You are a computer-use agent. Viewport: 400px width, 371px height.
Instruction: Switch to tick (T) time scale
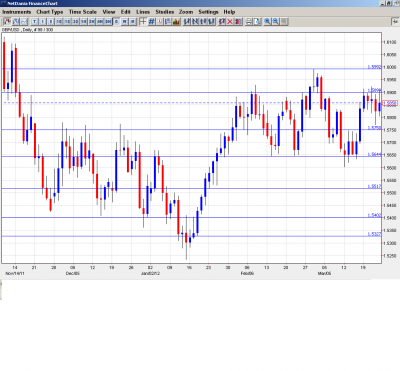coord(34,22)
